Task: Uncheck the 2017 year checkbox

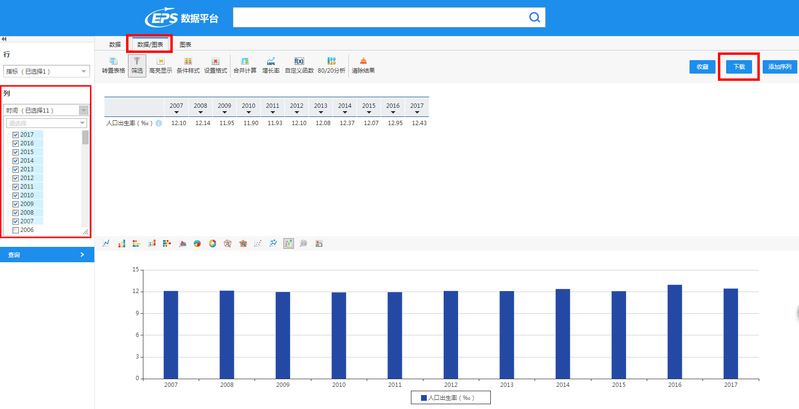Action: [x=15, y=134]
